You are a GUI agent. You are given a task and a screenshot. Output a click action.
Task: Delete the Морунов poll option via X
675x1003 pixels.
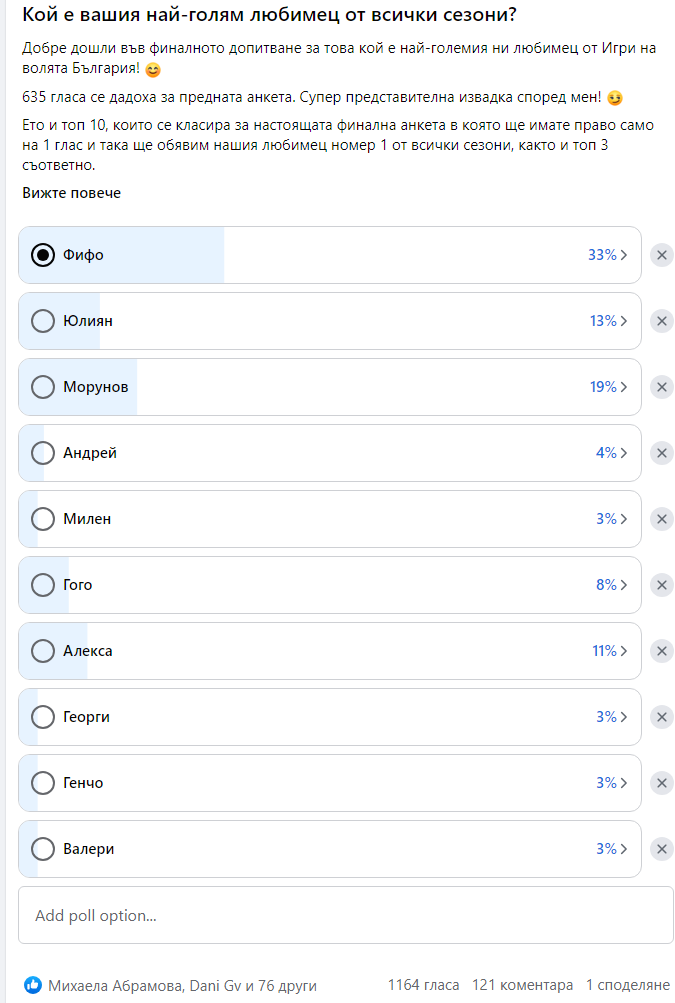coord(662,387)
